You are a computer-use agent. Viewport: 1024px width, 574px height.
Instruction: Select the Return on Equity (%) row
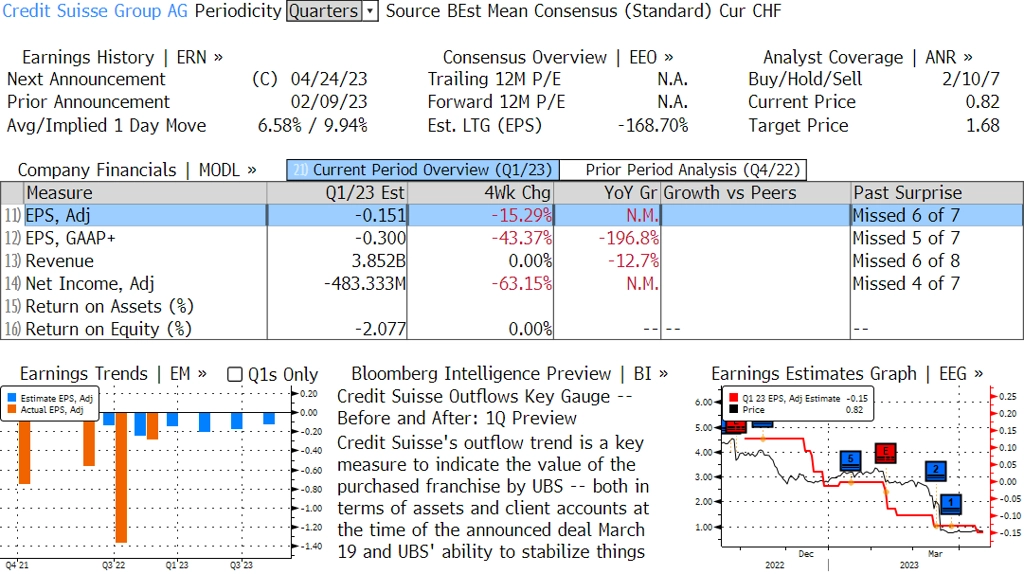512,329
